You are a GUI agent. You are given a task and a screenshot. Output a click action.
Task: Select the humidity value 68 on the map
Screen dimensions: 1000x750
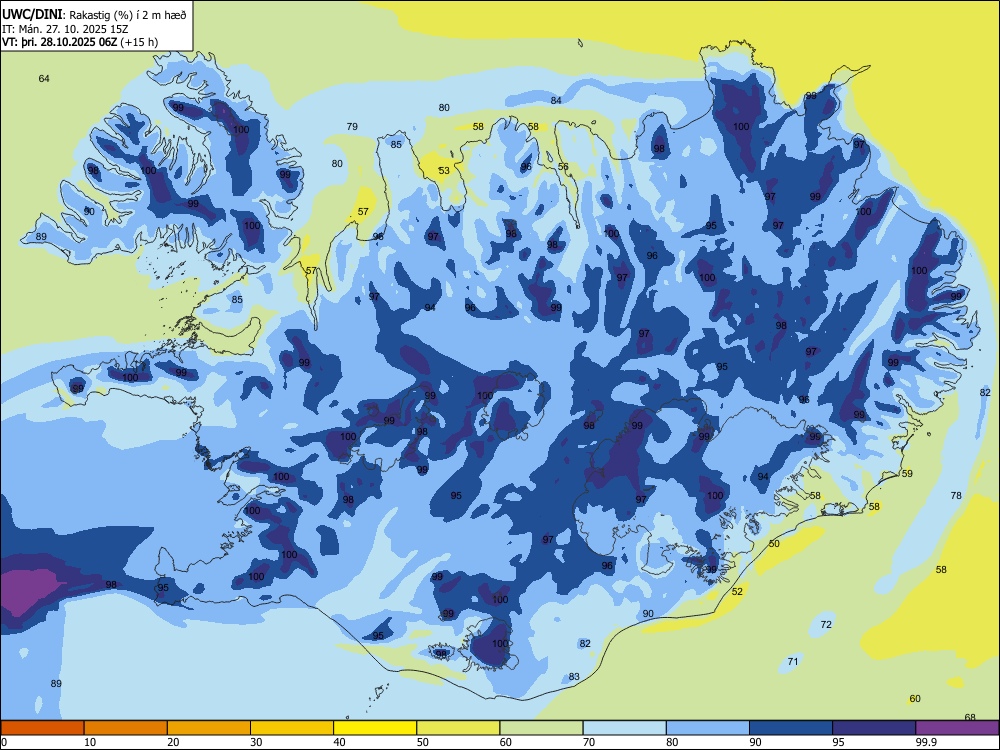tap(970, 717)
